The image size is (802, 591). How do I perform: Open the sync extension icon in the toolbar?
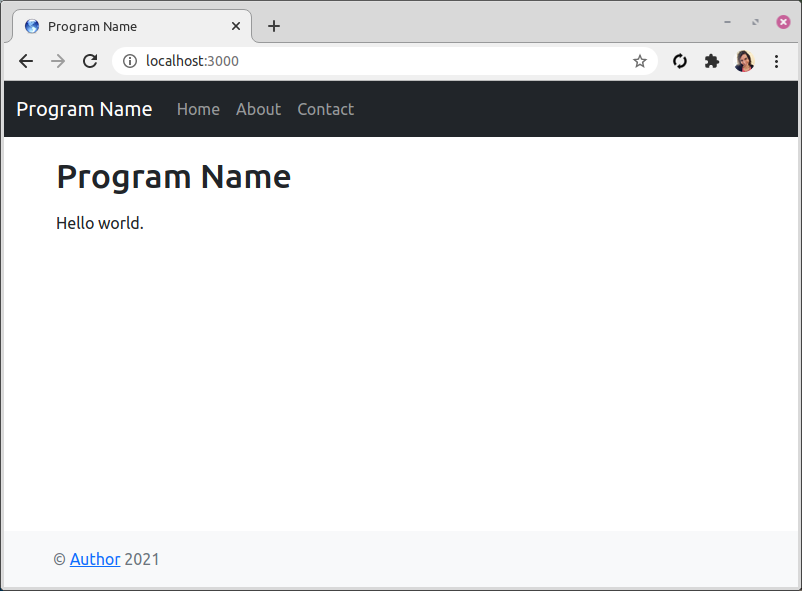[x=680, y=61]
